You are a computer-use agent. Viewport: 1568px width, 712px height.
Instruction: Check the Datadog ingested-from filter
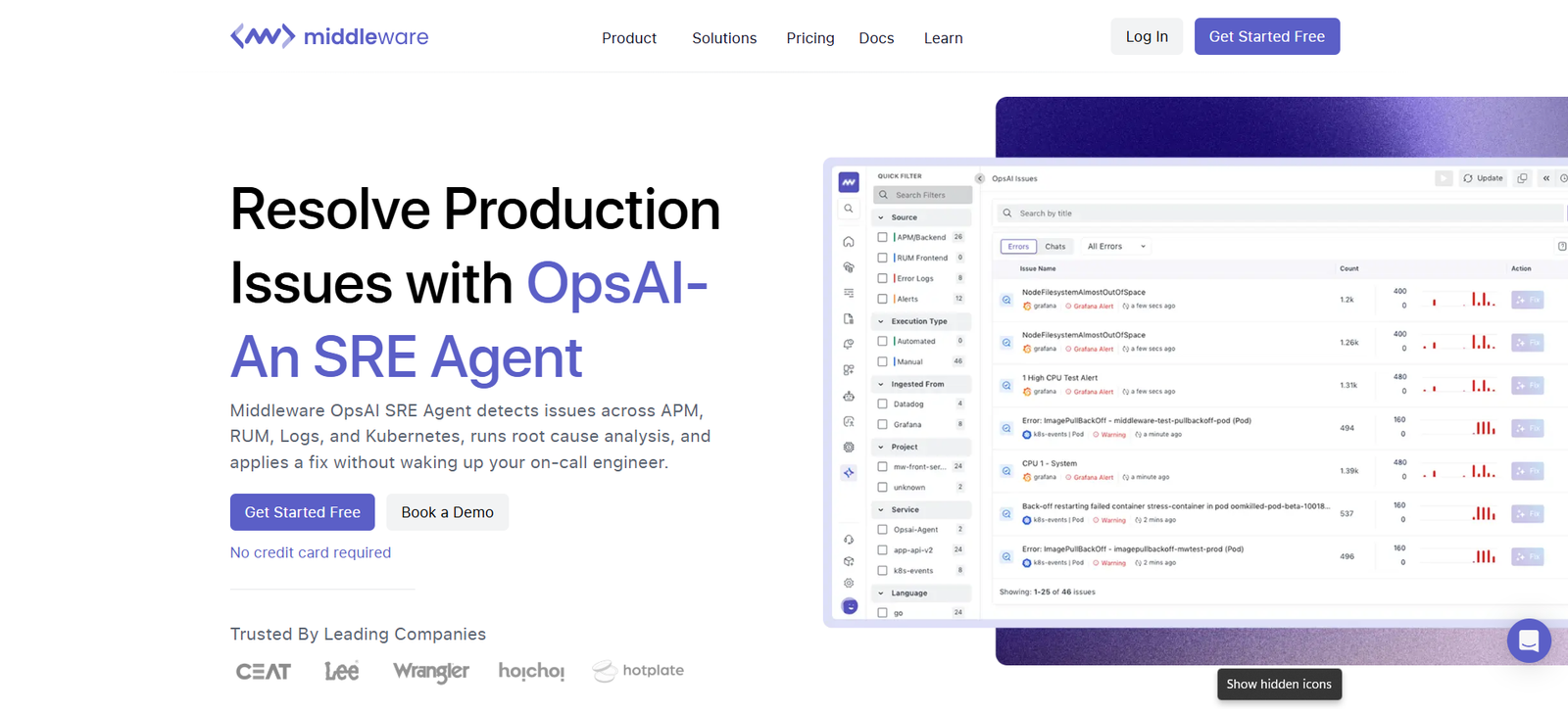[x=882, y=403]
